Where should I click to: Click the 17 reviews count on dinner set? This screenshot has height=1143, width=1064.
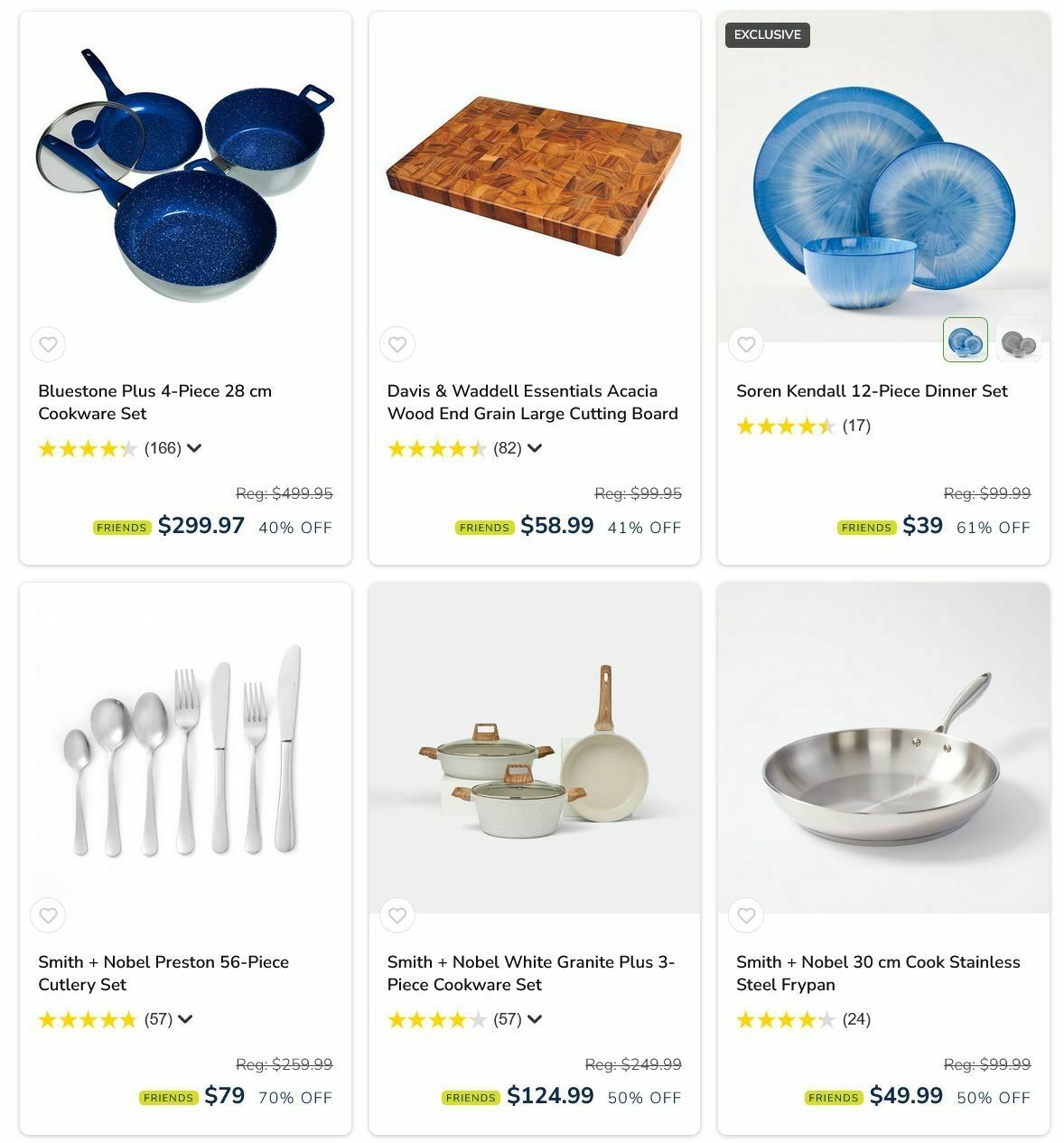tap(856, 426)
